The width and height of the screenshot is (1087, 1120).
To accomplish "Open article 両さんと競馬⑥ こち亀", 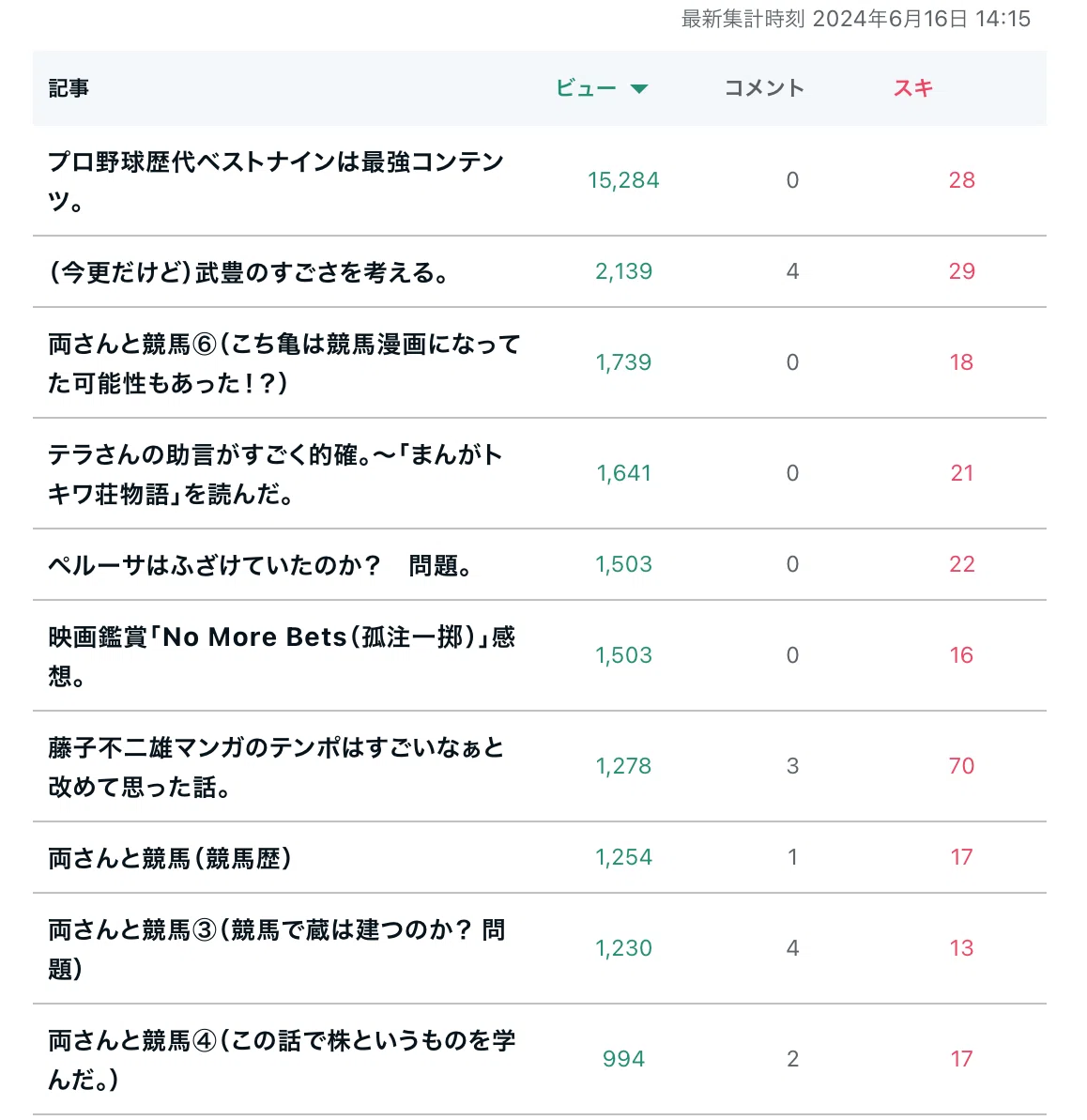I will (x=283, y=363).
